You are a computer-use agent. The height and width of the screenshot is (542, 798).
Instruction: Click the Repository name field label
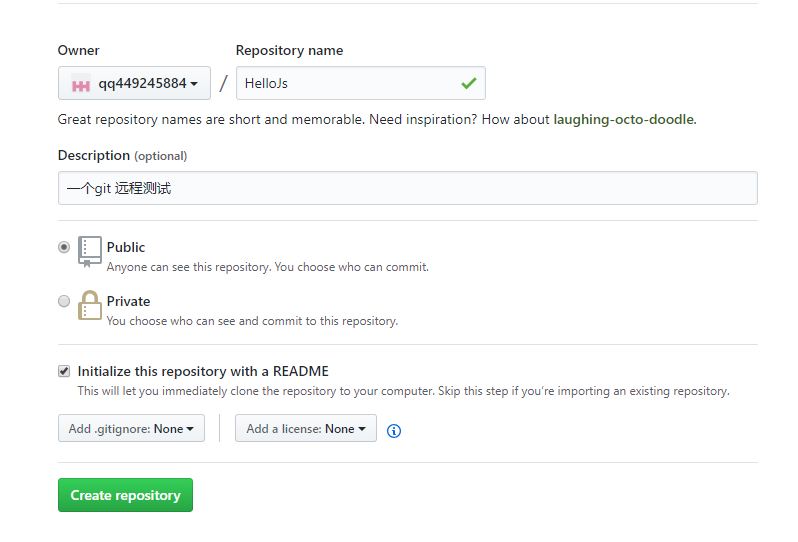[289, 51]
